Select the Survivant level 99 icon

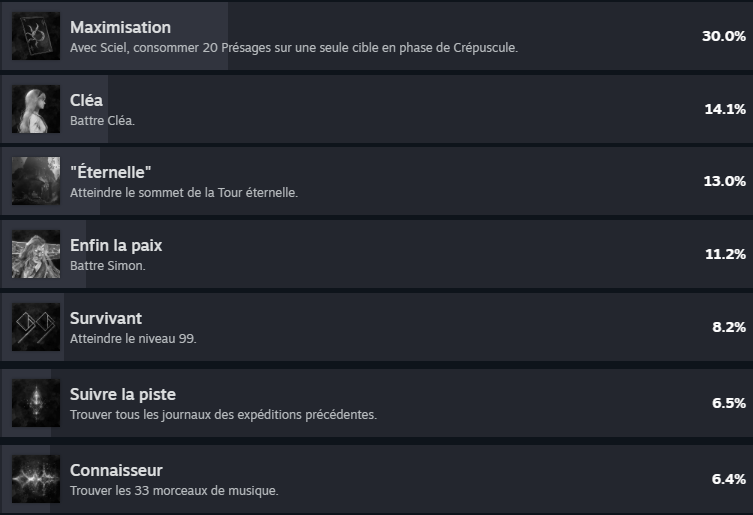tap(36, 327)
